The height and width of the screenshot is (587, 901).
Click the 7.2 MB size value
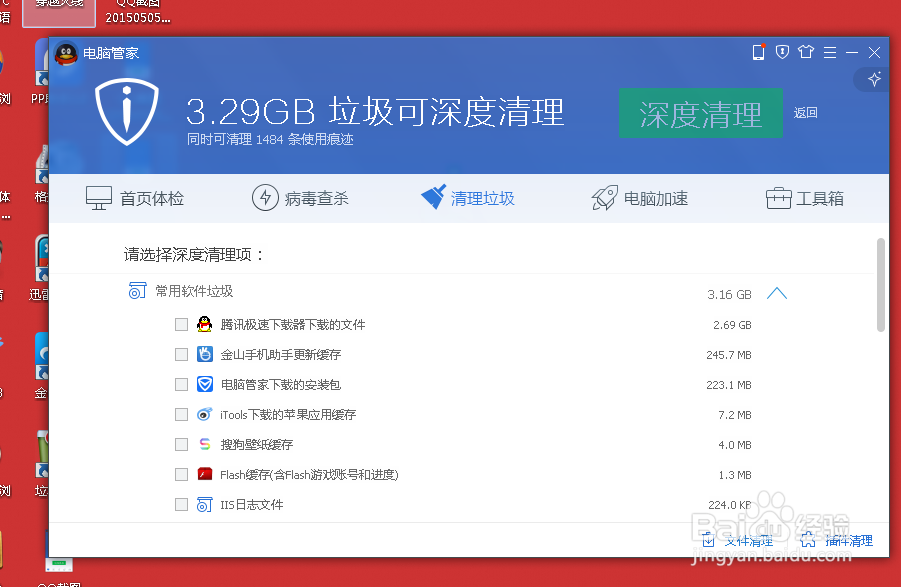pos(735,415)
